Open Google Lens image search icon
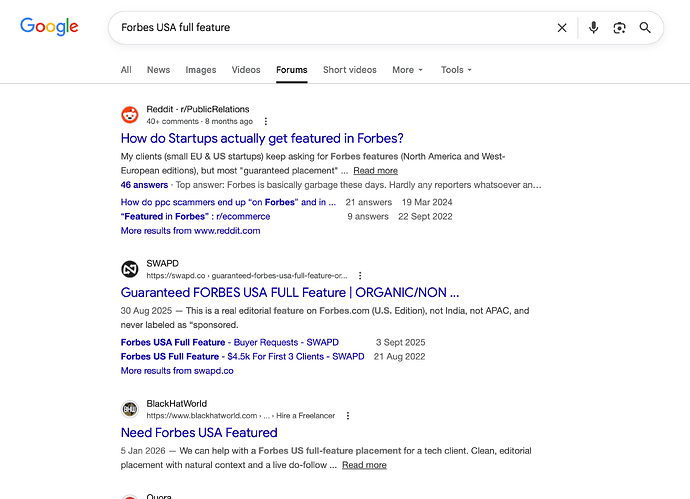 point(619,28)
